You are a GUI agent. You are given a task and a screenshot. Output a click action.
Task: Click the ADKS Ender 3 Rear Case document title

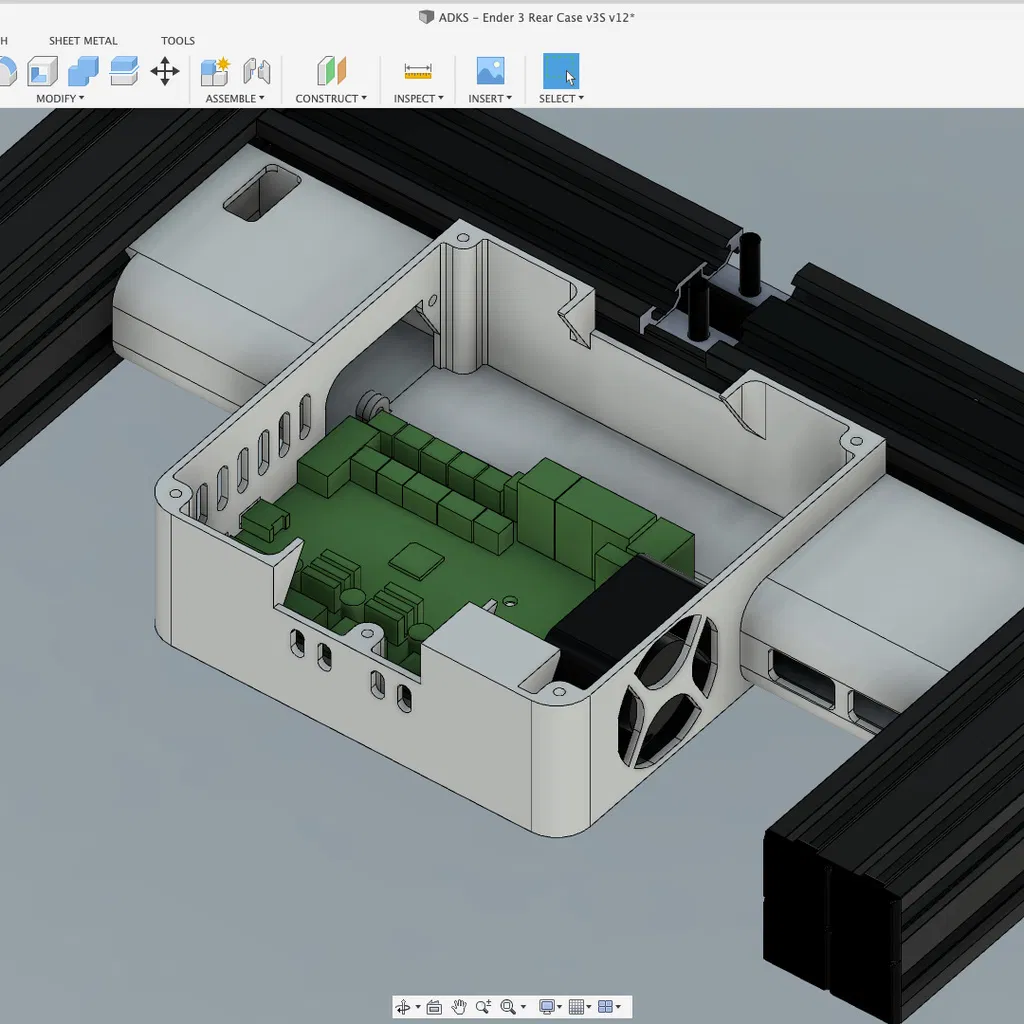pyautogui.click(x=536, y=17)
